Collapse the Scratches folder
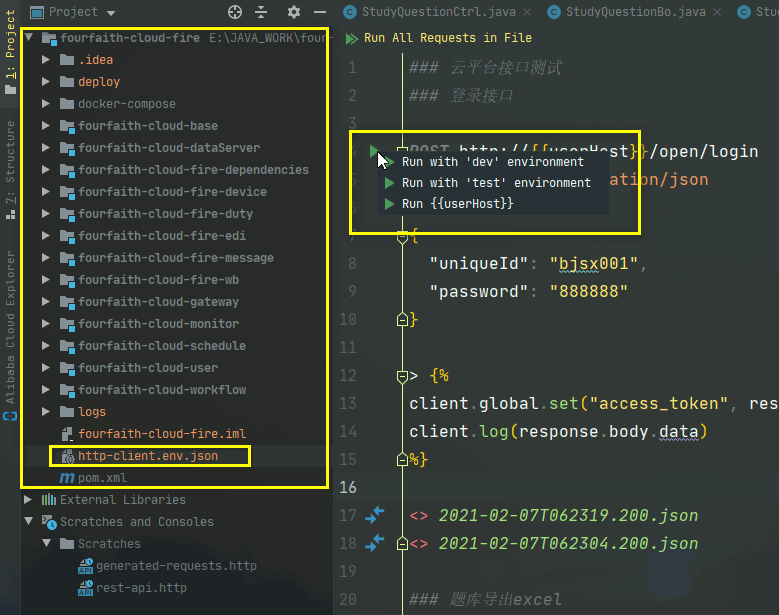The image size is (779, 615). click(x=47, y=543)
